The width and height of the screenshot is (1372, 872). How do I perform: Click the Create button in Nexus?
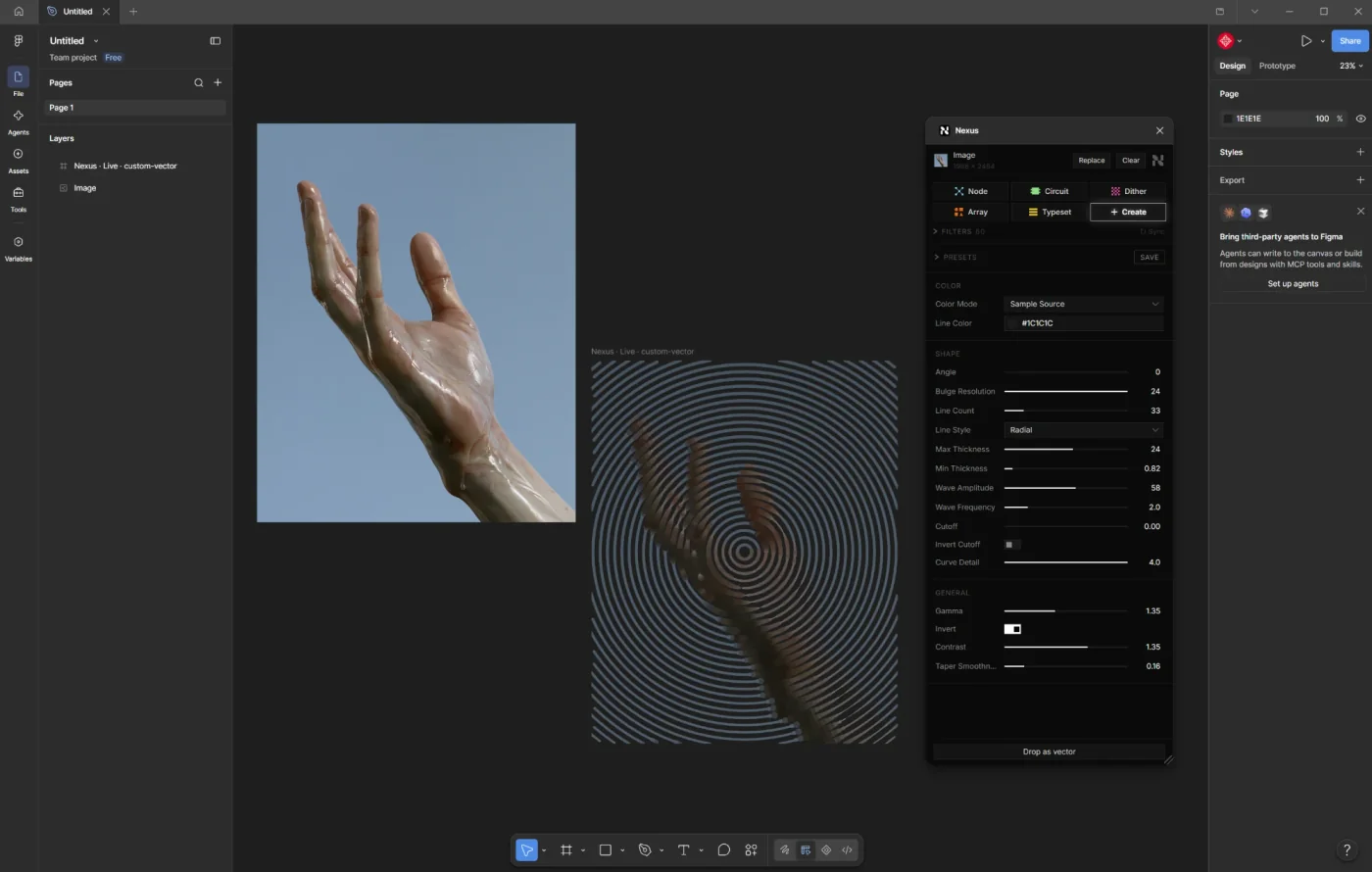point(1128,212)
